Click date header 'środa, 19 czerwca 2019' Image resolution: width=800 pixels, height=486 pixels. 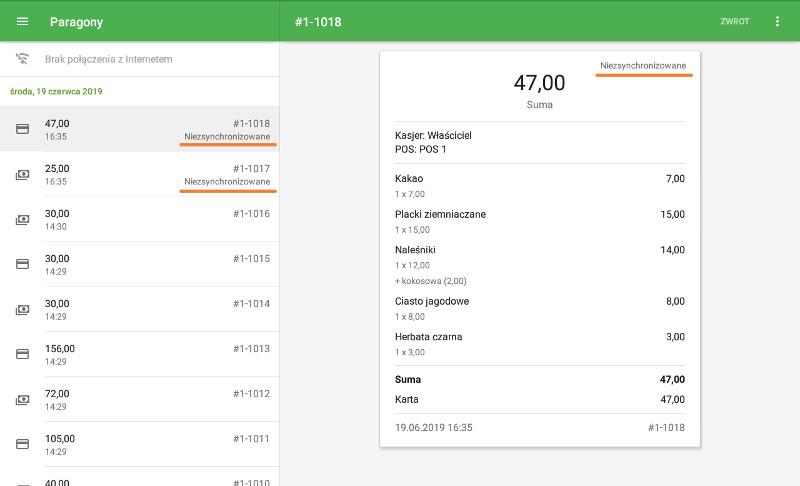tap(56, 91)
